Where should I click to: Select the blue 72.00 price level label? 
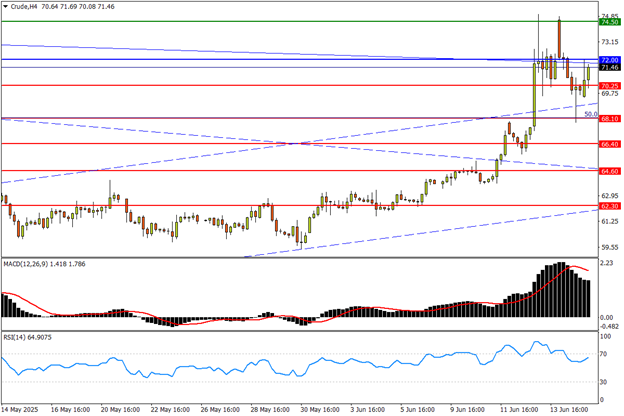coord(610,60)
